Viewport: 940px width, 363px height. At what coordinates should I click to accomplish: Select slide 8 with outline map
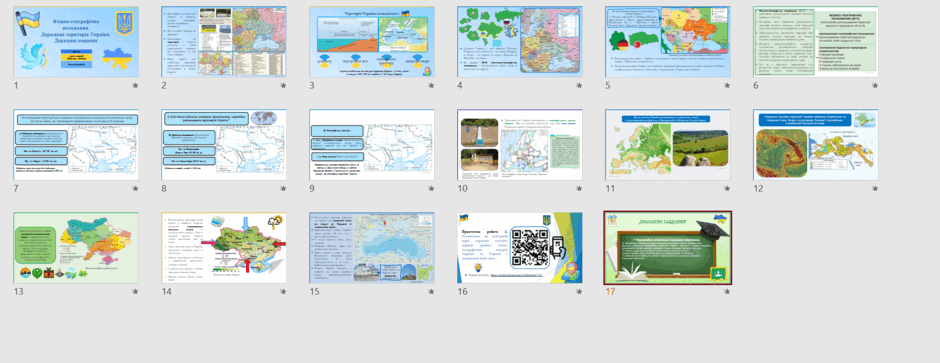pyautogui.click(x=224, y=144)
